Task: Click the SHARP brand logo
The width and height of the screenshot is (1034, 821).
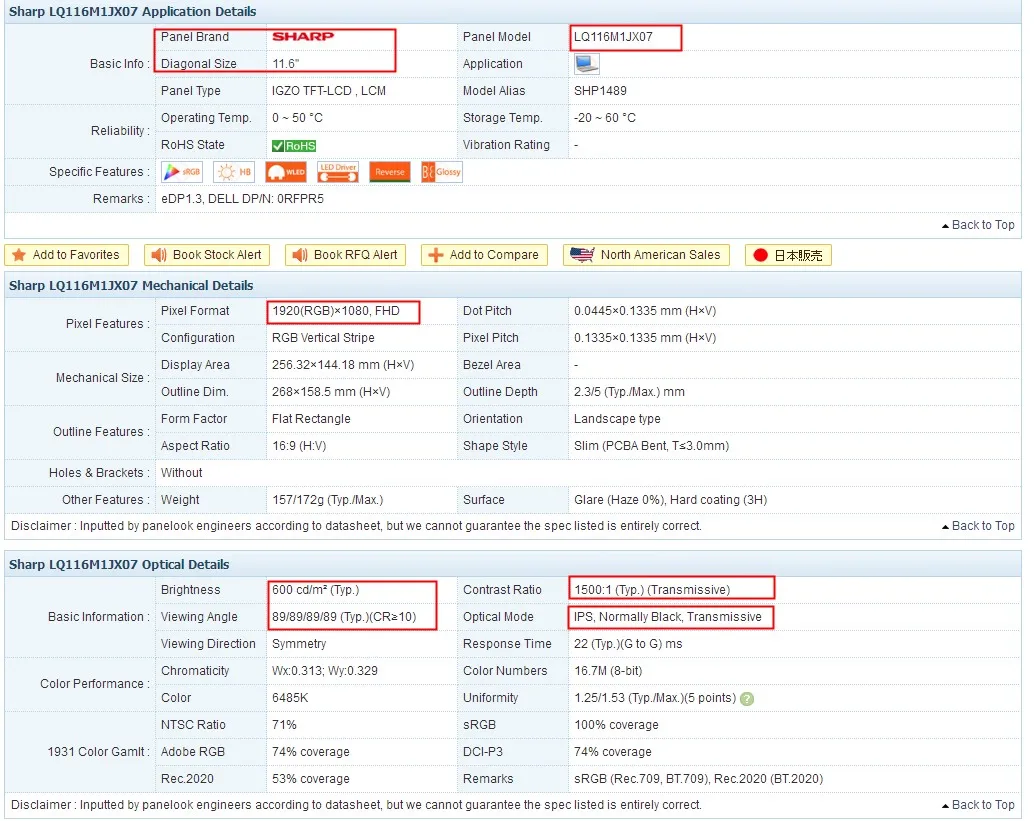Action: click(303, 36)
